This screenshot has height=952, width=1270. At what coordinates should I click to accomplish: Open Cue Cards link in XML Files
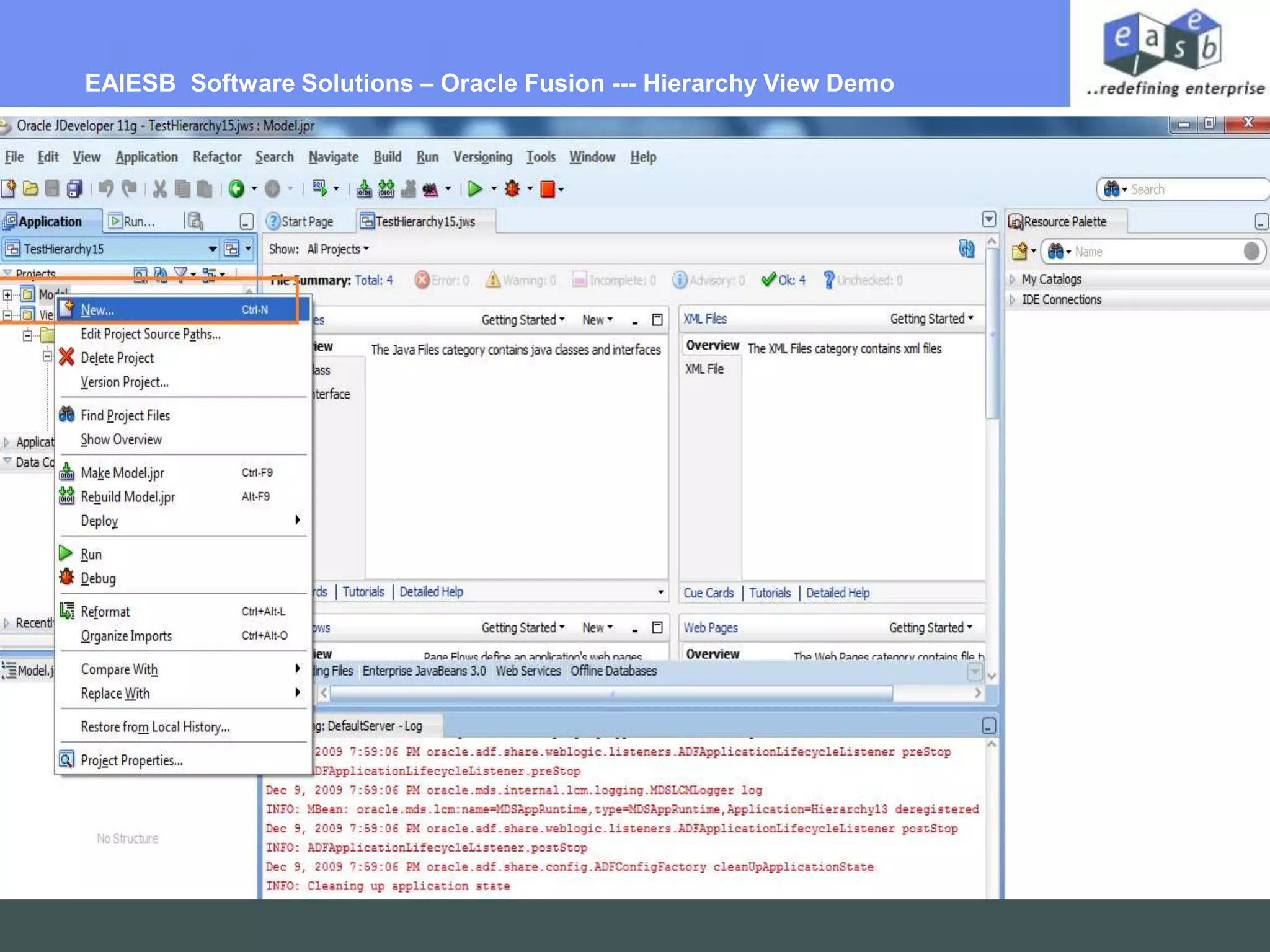click(x=708, y=593)
